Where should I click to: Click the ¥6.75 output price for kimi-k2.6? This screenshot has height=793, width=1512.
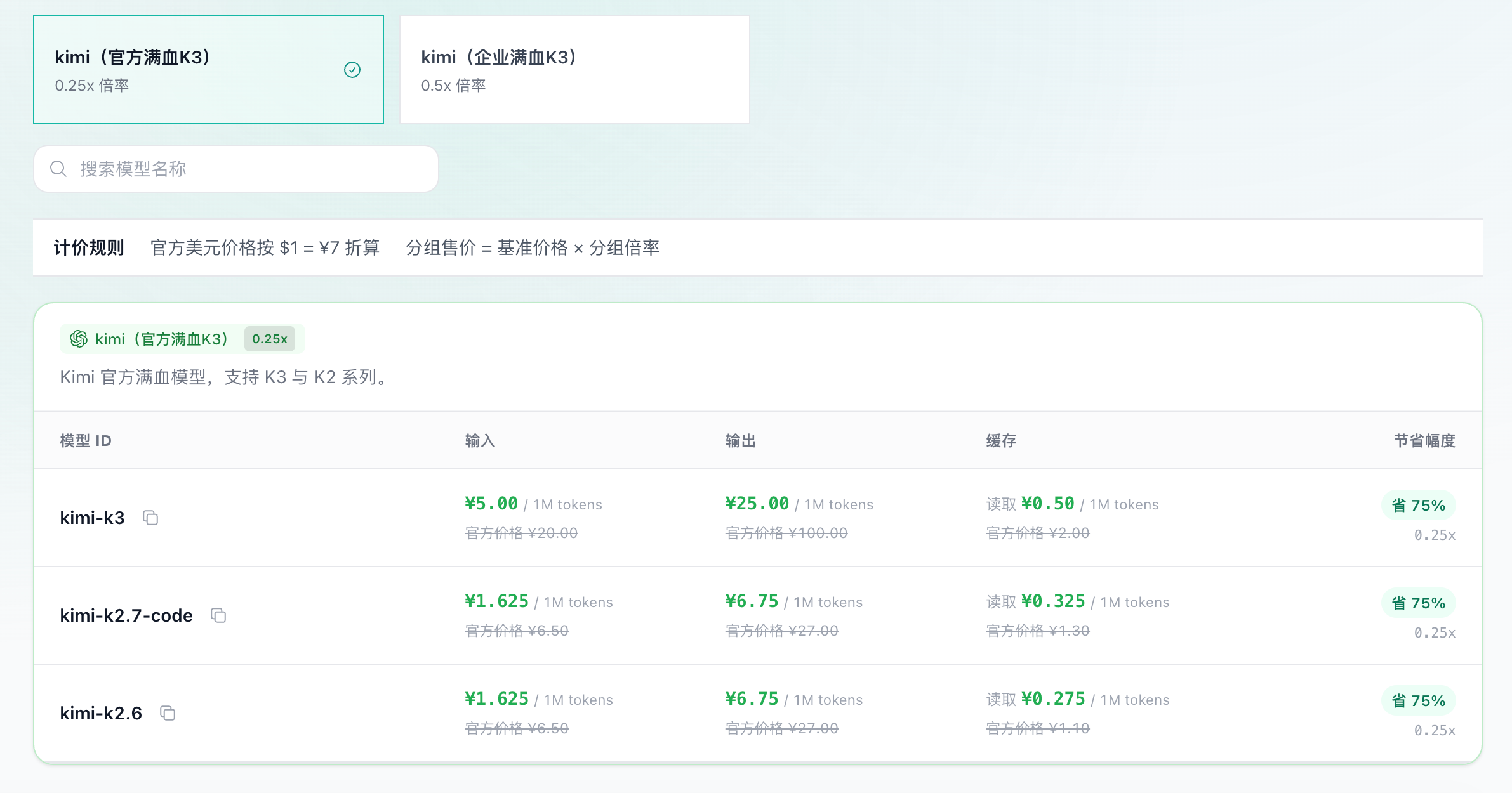752,699
